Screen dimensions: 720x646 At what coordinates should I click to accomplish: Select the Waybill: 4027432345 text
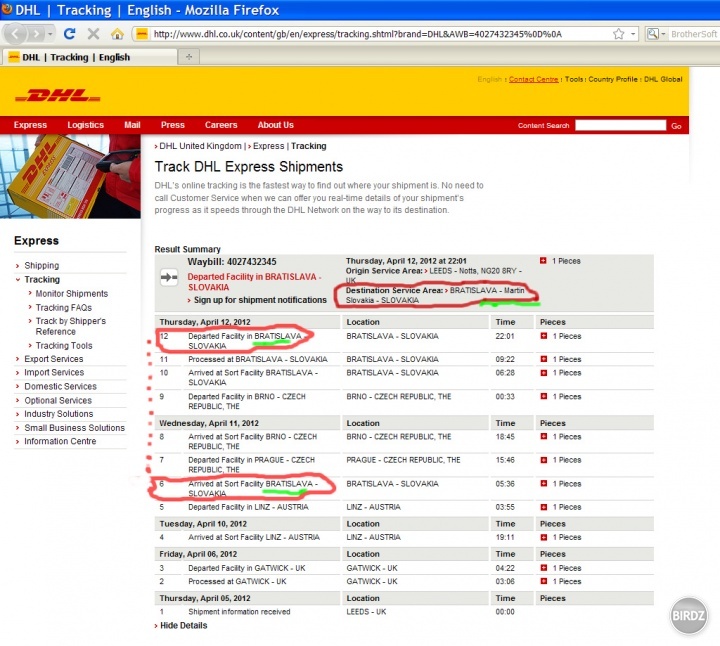[x=232, y=262]
